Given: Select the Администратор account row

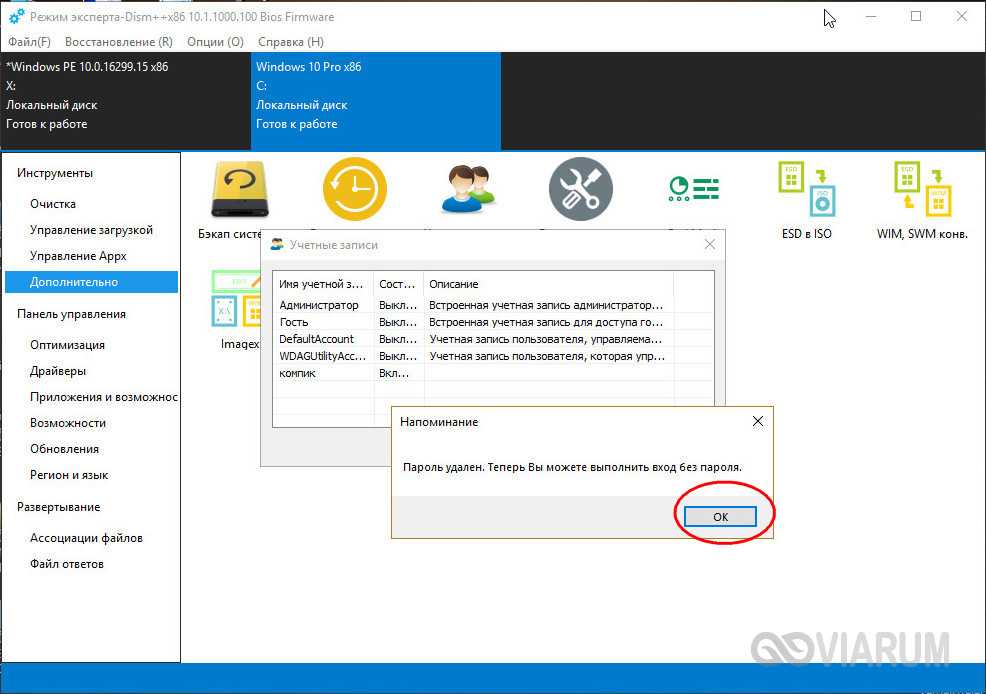Looking at the screenshot, I should coord(319,305).
